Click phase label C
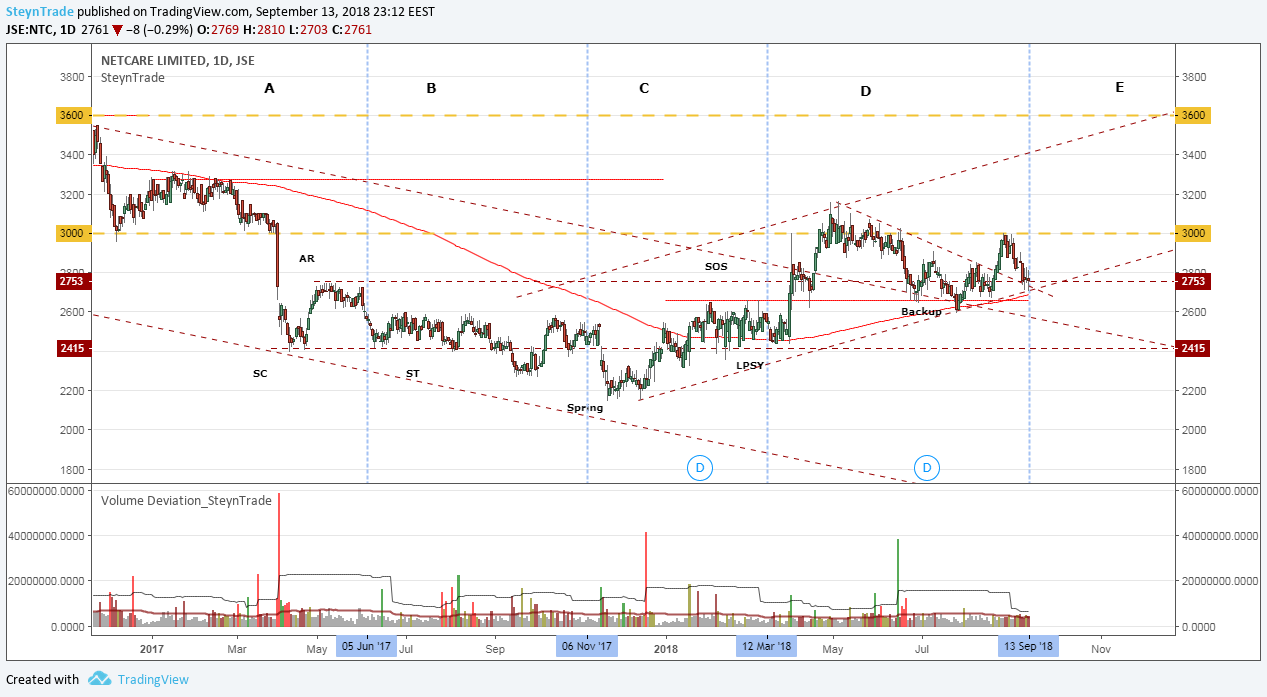This screenshot has height=697, width=1267. click(644, 88)
